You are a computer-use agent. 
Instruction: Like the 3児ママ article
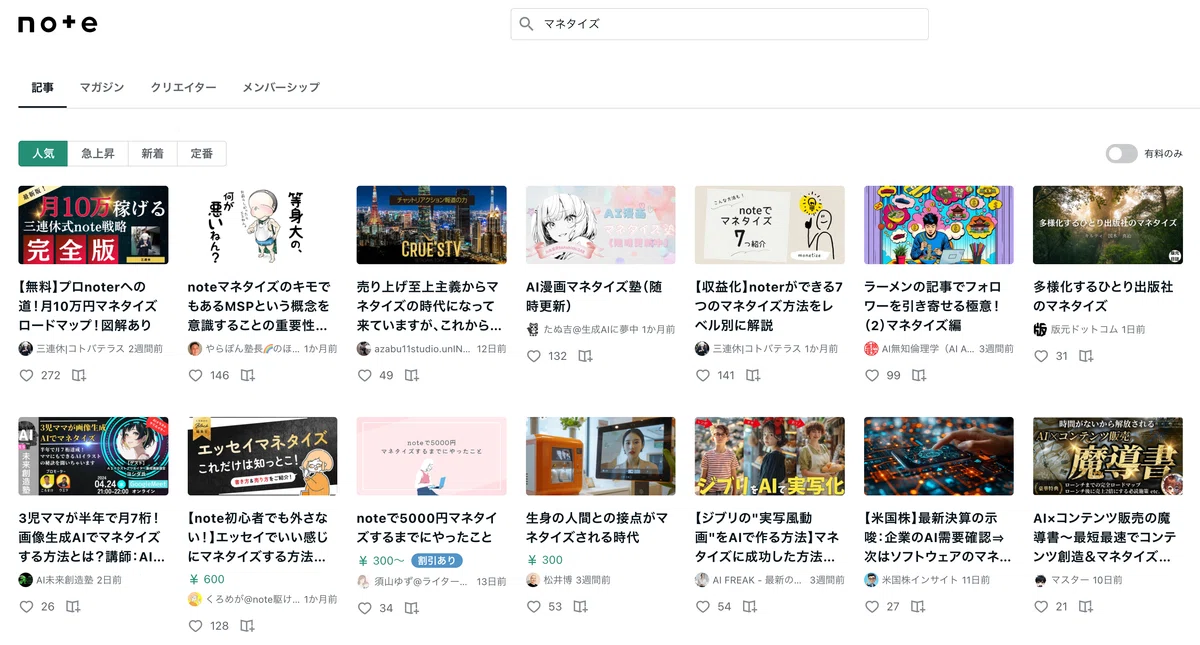[27, 607]
